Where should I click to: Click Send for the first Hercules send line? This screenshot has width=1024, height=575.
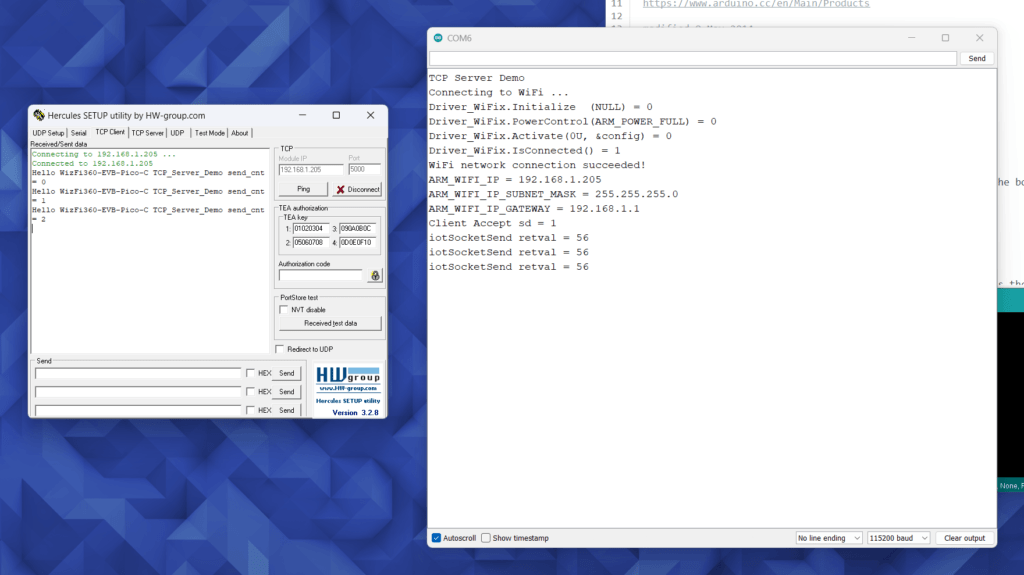click(x=287, y=373)
